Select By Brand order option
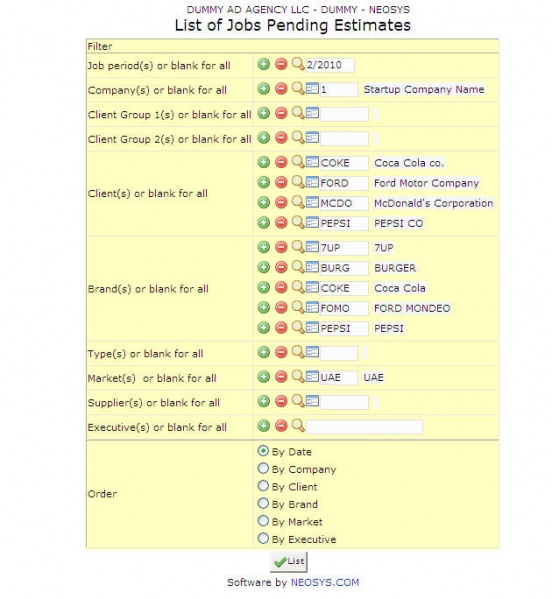The width and height of the screenshot is (552, 599). (x=263, y=503)
